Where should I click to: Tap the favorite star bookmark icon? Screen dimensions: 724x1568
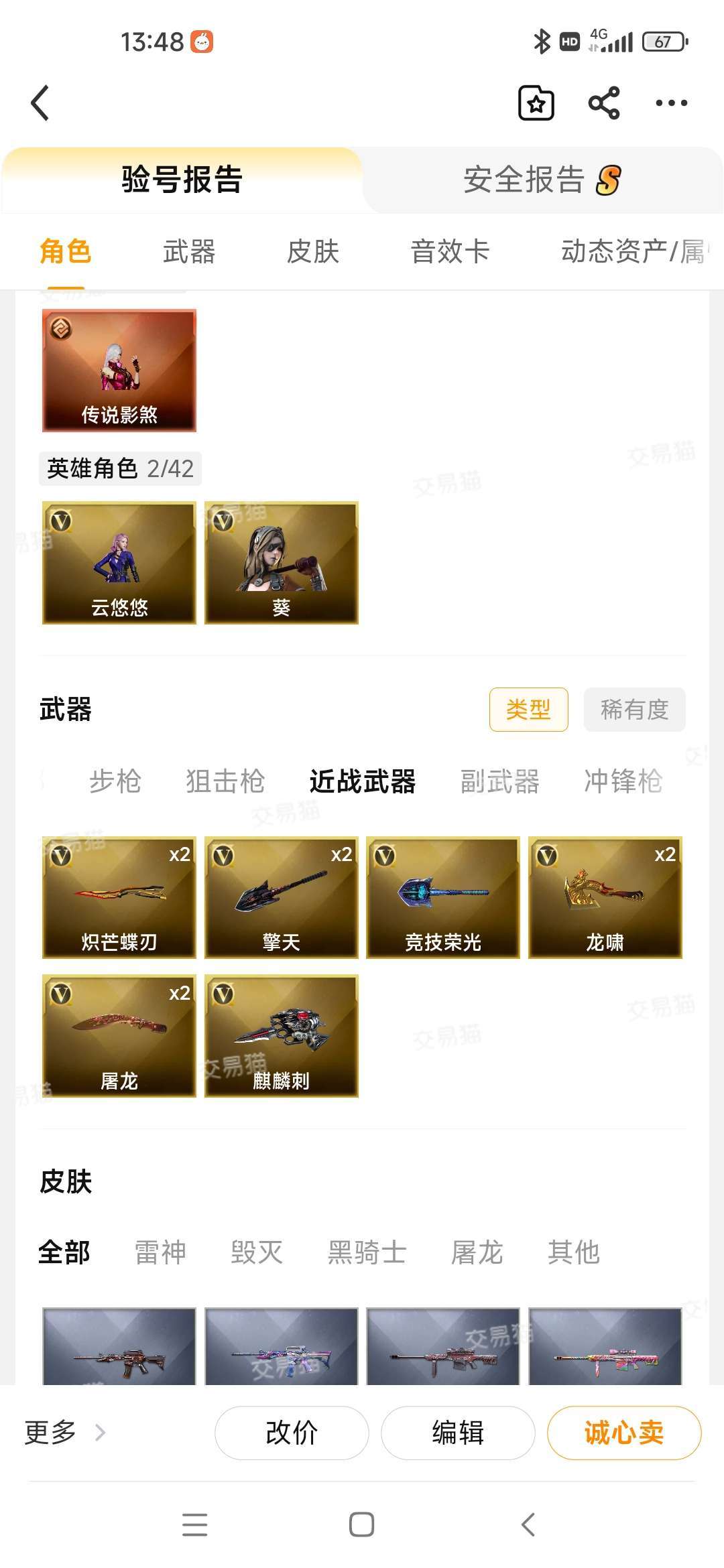coord(536,103)
